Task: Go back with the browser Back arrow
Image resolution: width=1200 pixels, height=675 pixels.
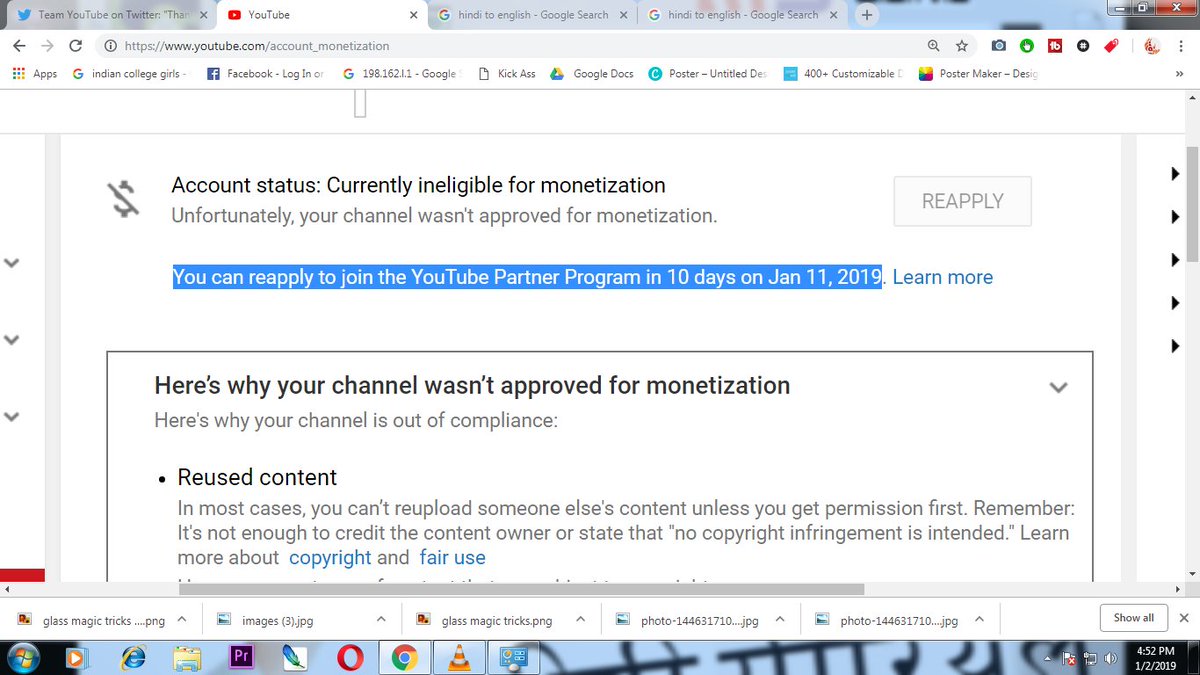Action: [19, 46]
